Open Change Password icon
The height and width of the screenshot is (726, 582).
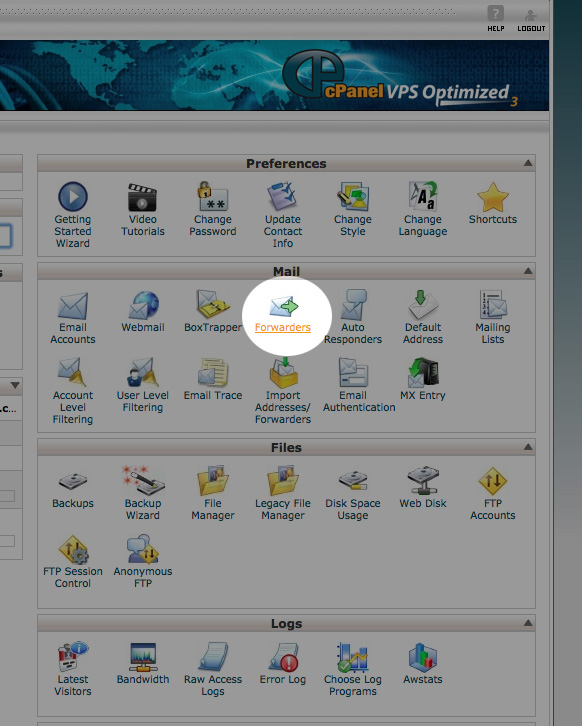click(213, 196)
